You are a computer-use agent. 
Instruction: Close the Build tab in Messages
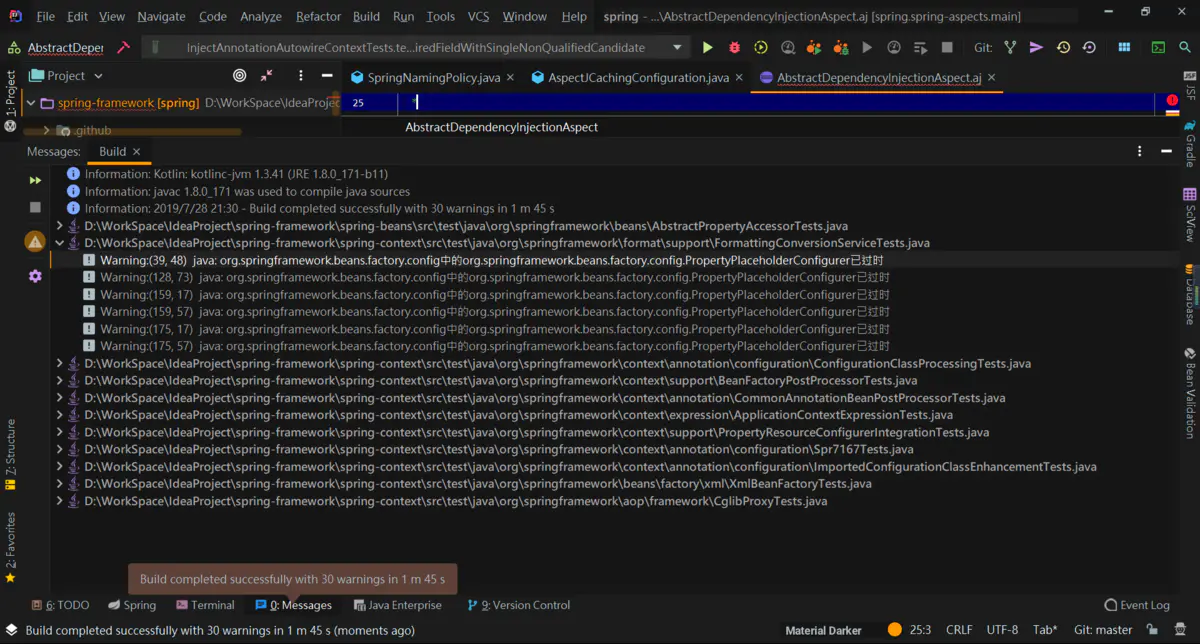coord(137,152)
